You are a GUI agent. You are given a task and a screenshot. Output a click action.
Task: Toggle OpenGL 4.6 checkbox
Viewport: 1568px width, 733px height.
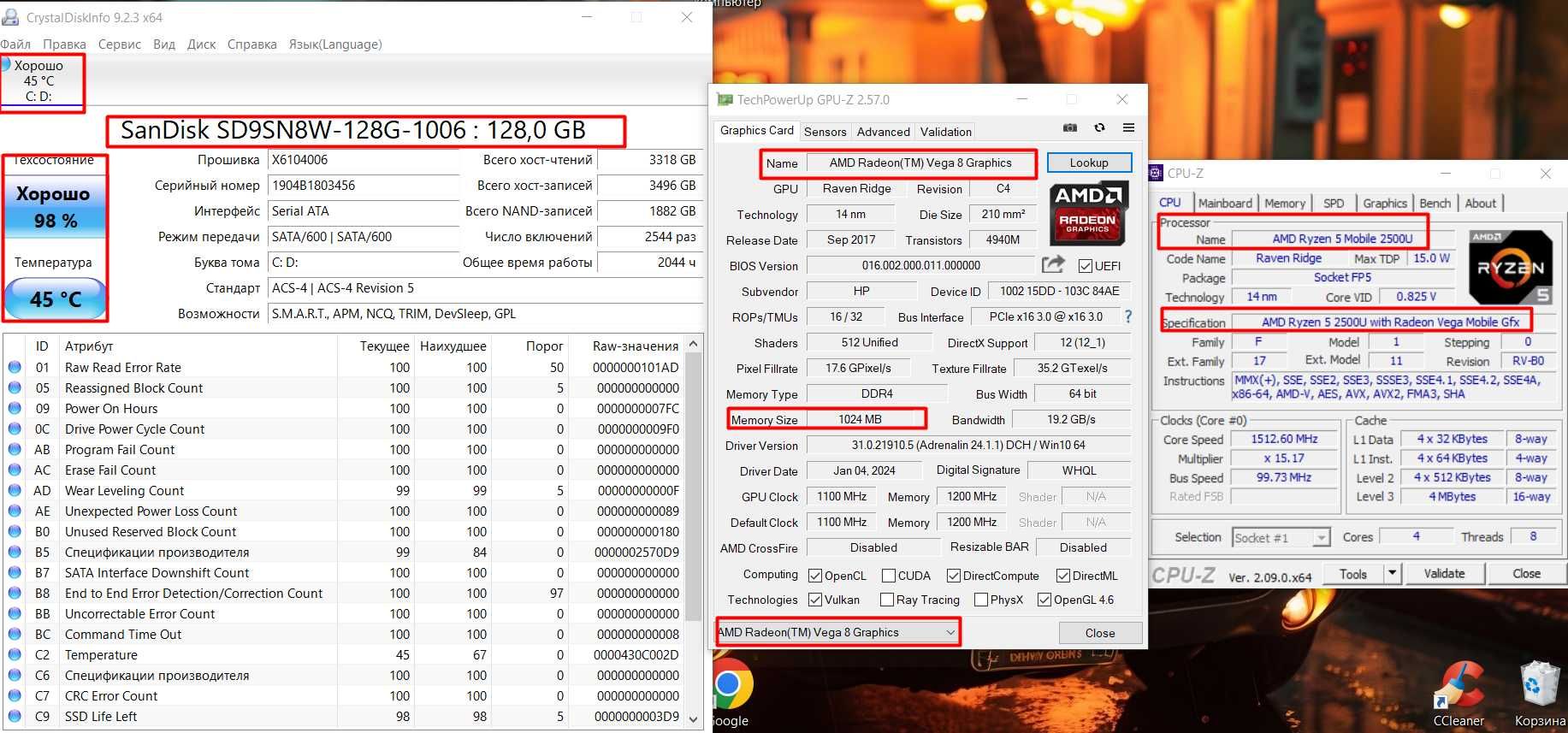coord(1044,600)
